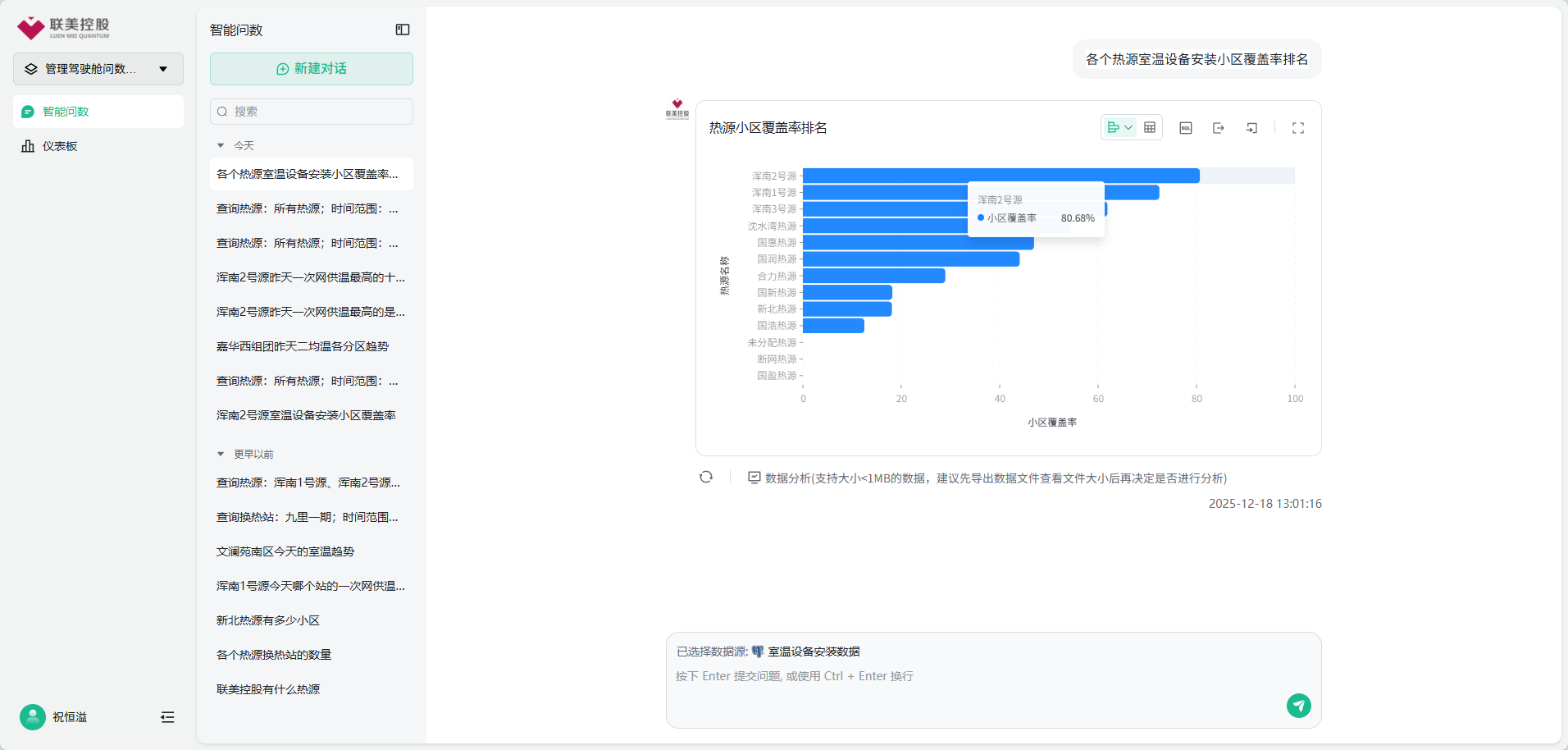
Task: Open the 管理驾驶舱问数 workspace dropdown
Action: point(98,69)
